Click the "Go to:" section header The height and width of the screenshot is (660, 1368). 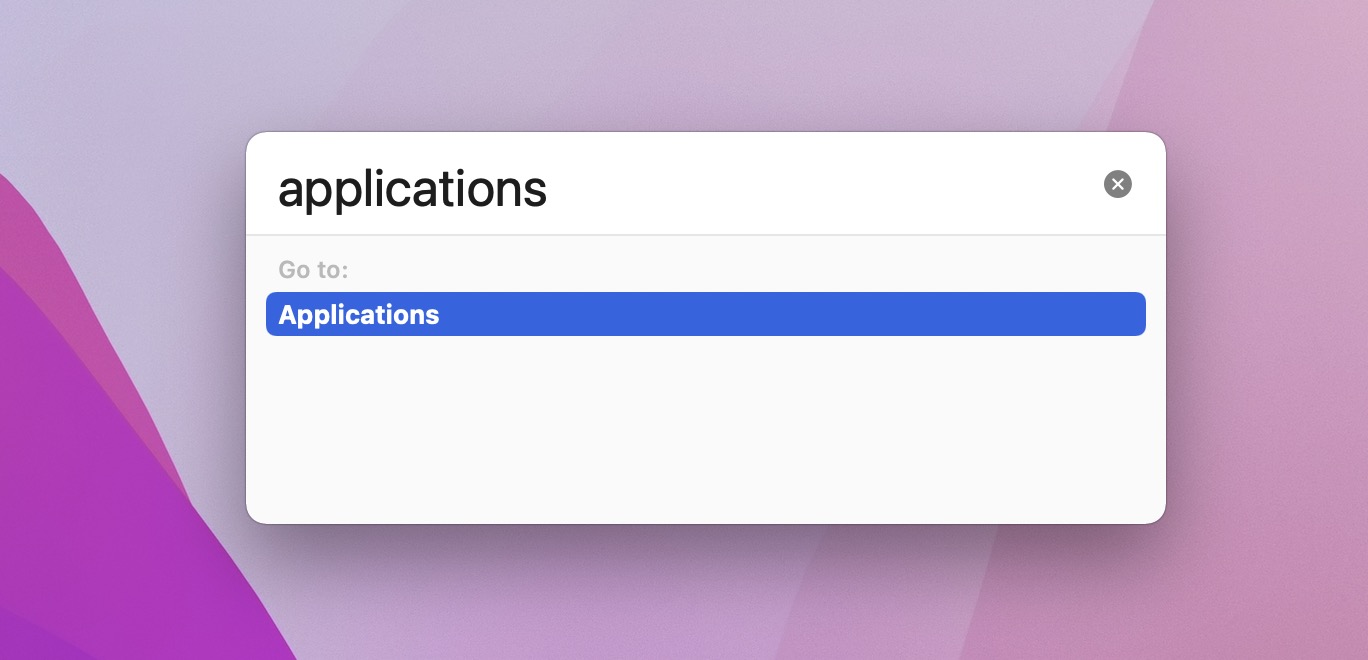pyautogui.click(x=313, y=270)
